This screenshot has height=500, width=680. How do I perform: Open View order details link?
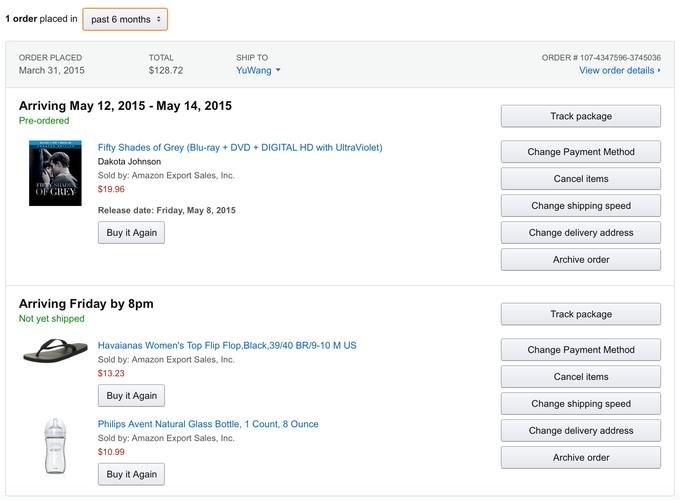[x=619, y=71]
